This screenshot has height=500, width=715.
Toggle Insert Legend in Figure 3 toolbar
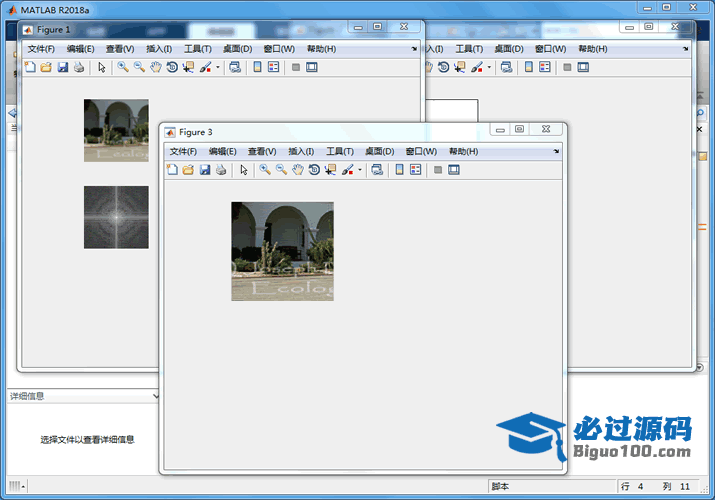point(416,170)
